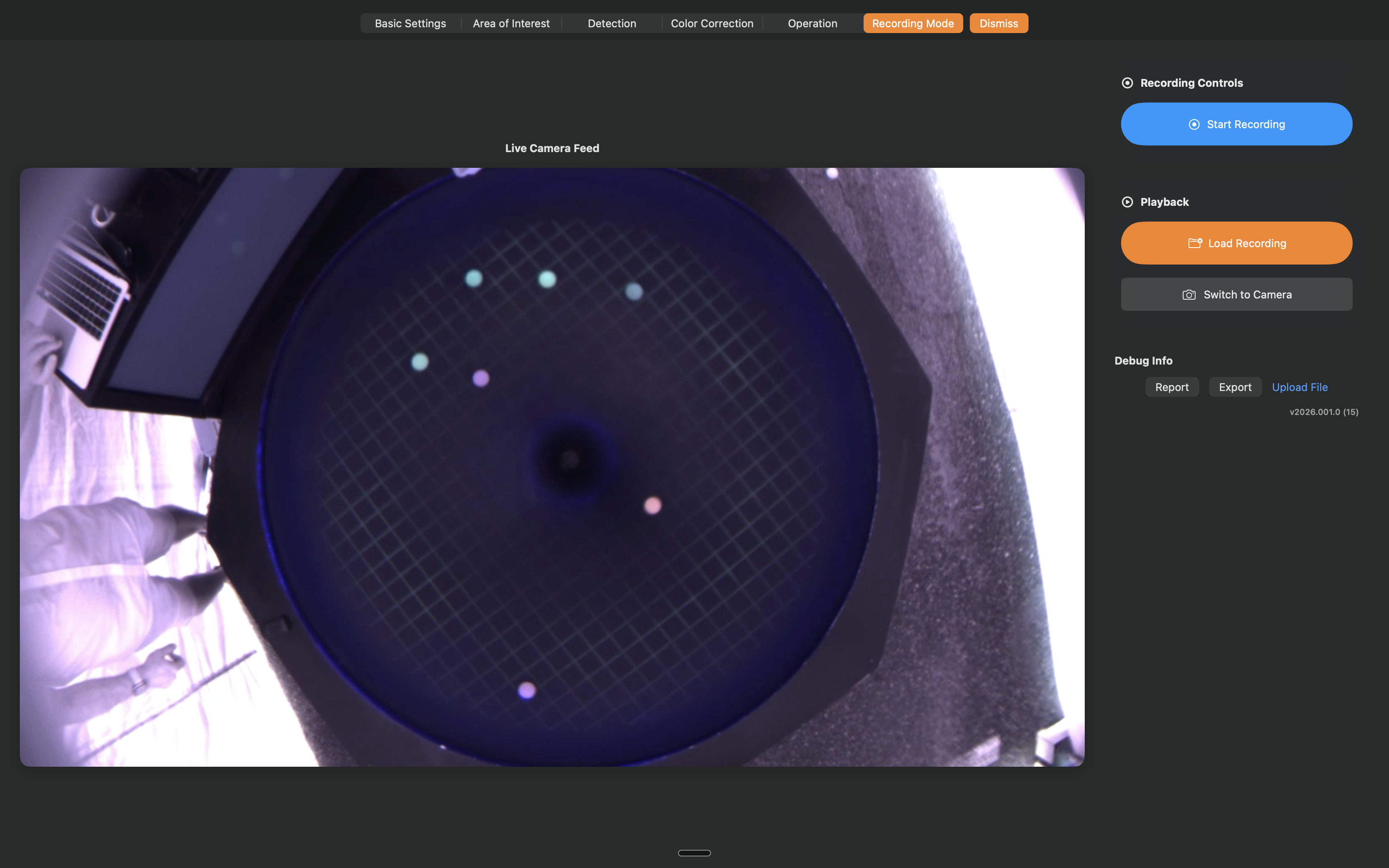
Task: Select the Recording Mode tab
Action: (913, 24)
